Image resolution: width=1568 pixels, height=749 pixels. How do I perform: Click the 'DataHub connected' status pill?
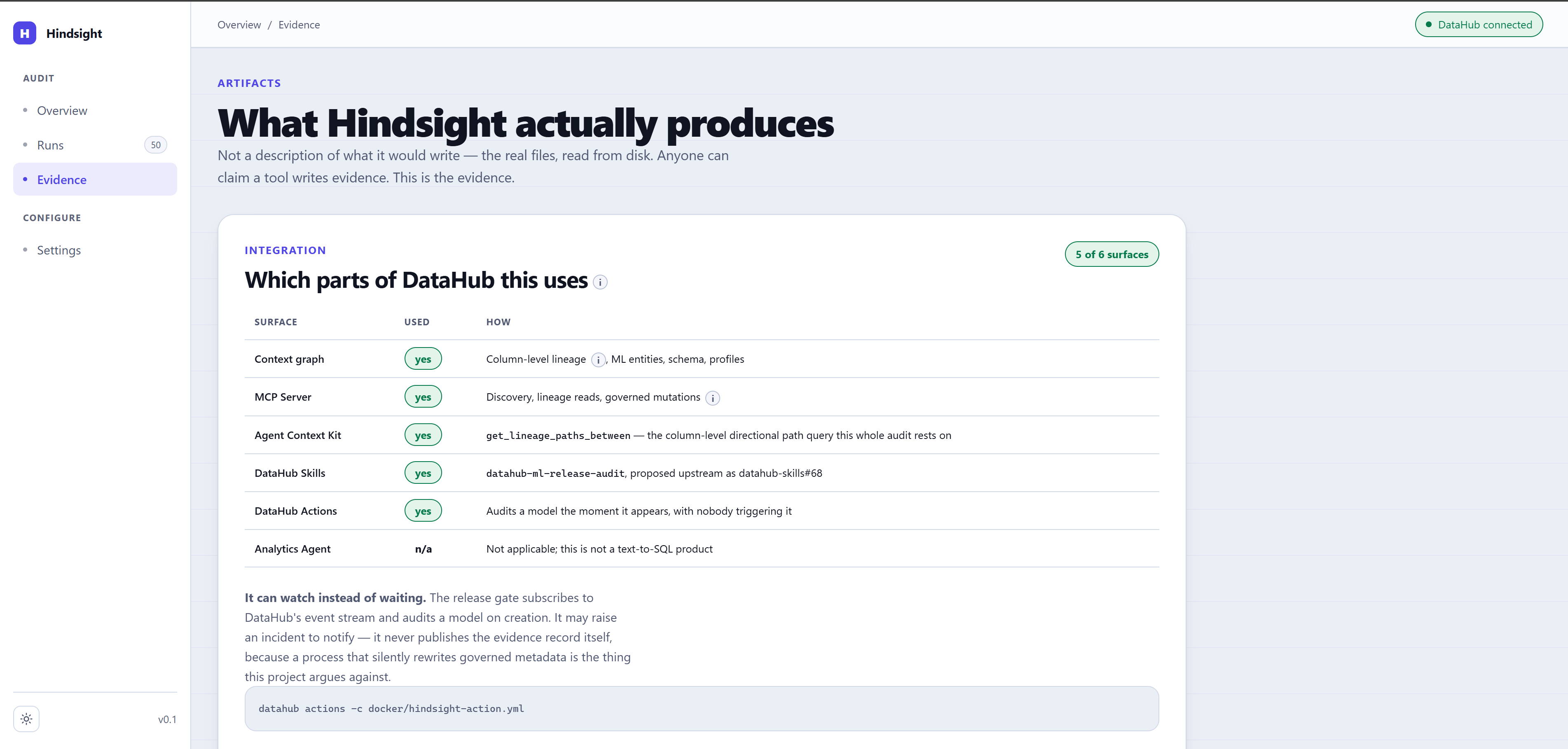tap(1479, 25)
